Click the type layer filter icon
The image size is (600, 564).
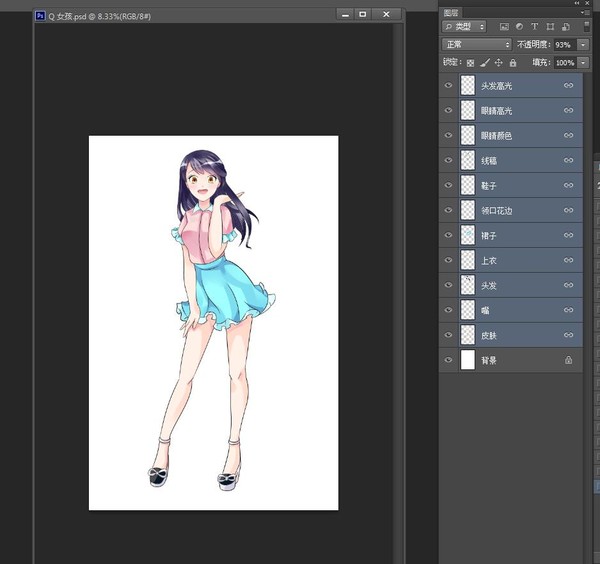535,26
